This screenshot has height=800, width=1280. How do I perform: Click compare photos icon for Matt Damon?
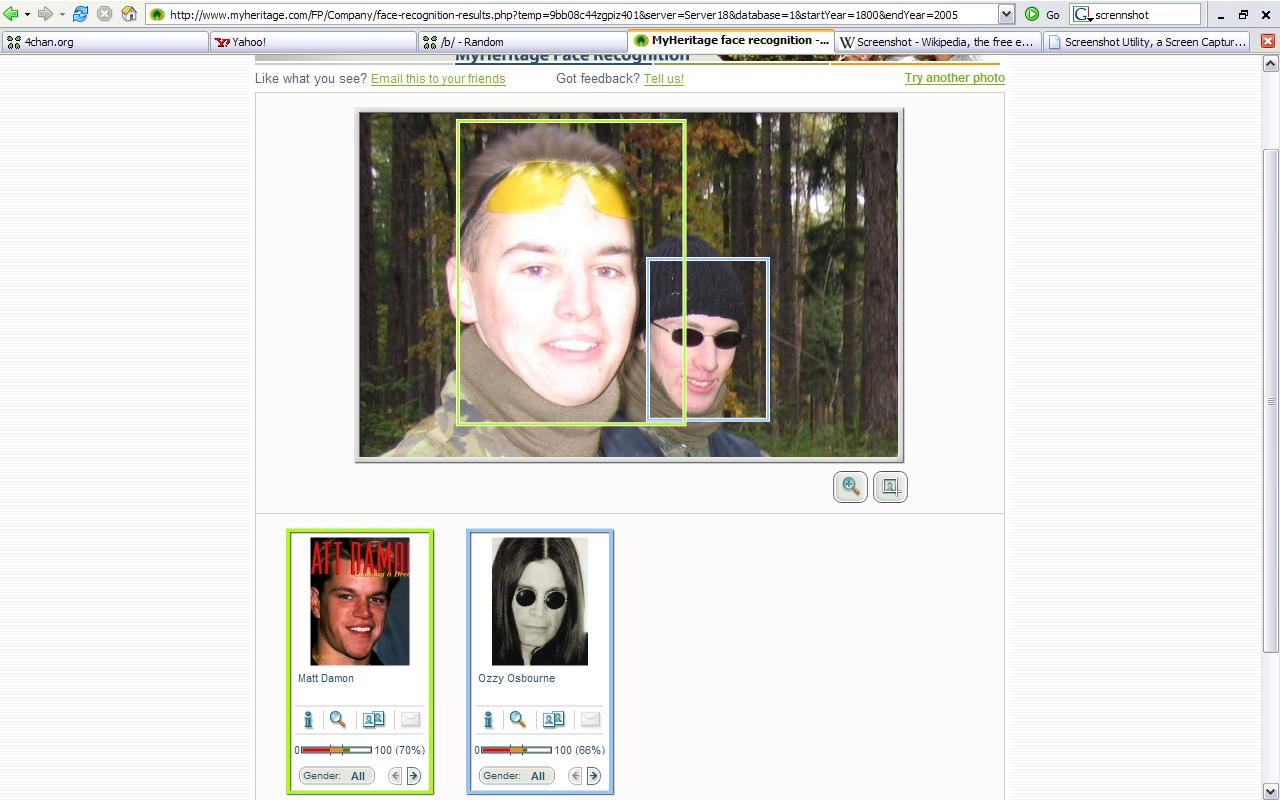[x=373, y=719]
